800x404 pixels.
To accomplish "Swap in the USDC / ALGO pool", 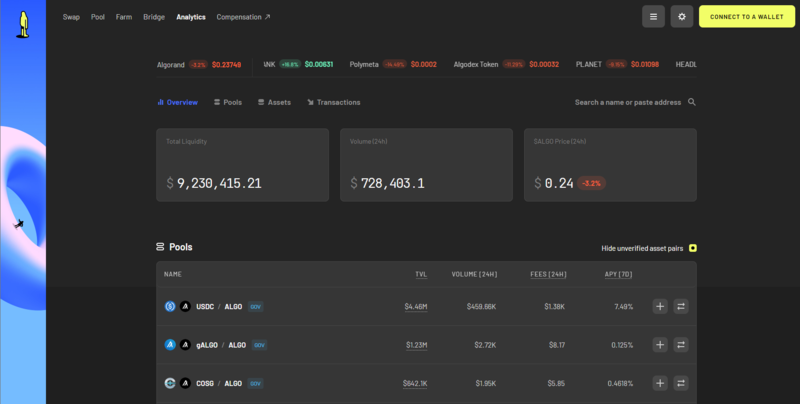I will tap(681, 307).
